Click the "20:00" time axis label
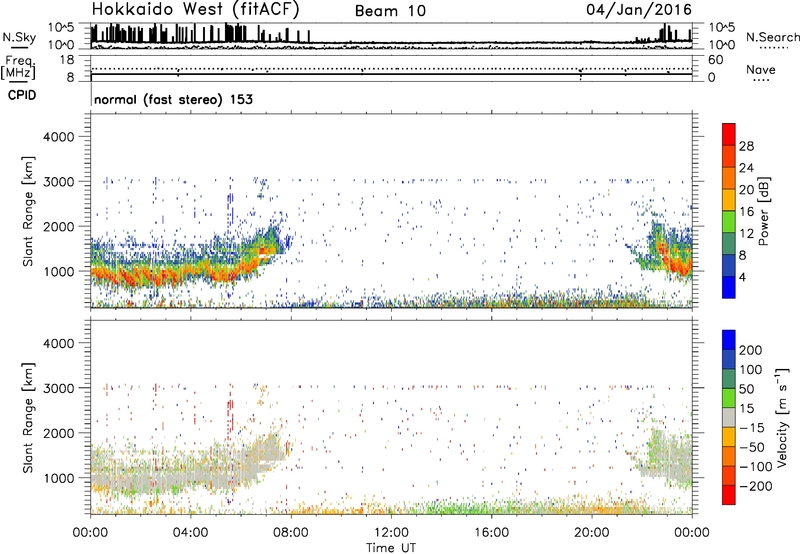This screenshot has height=554, width=800. coord(591,533)
